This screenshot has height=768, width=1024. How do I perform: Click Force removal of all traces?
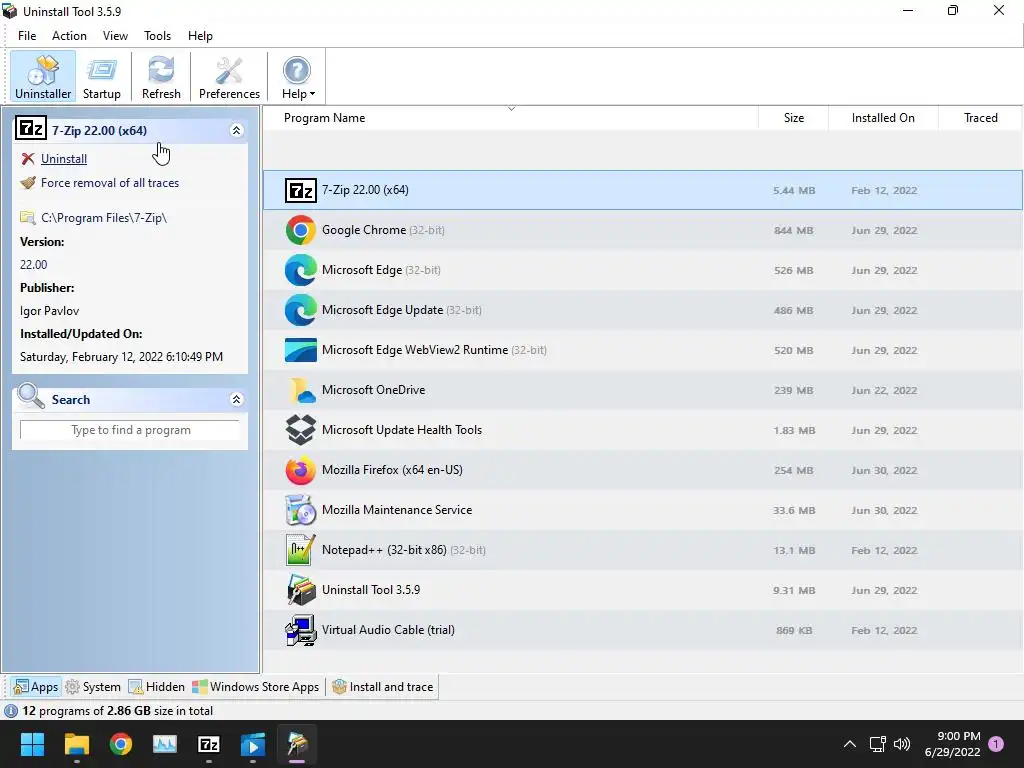[110, 183]
